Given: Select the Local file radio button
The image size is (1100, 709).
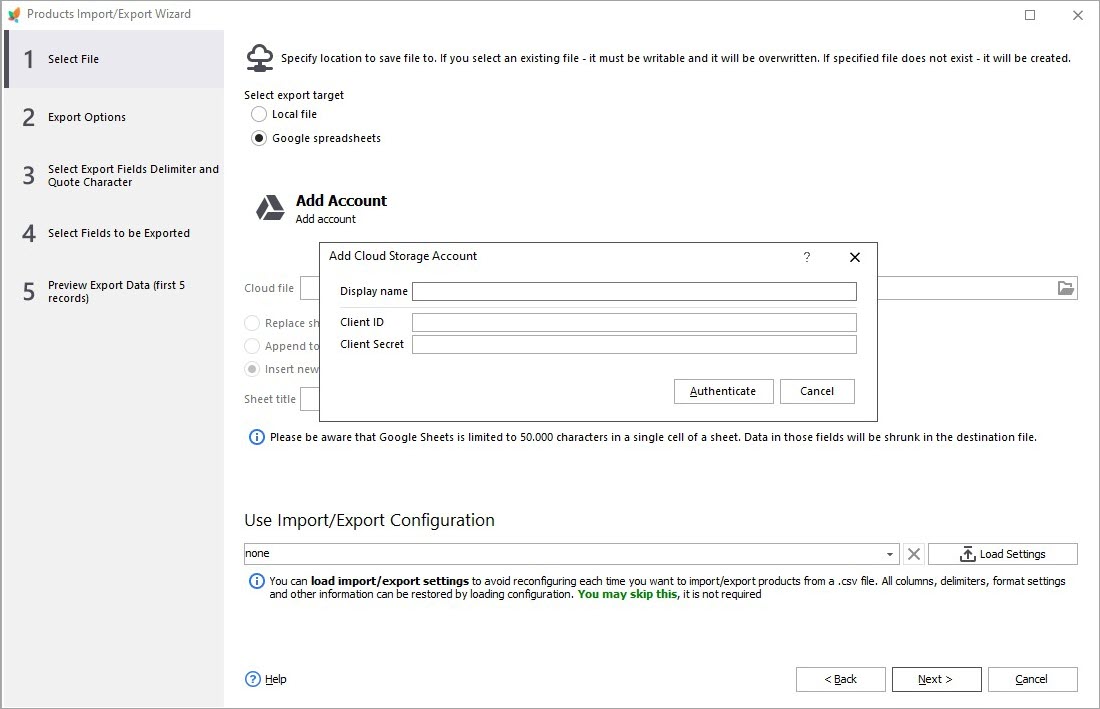Looking at the screenshot, I should point(259,114).
